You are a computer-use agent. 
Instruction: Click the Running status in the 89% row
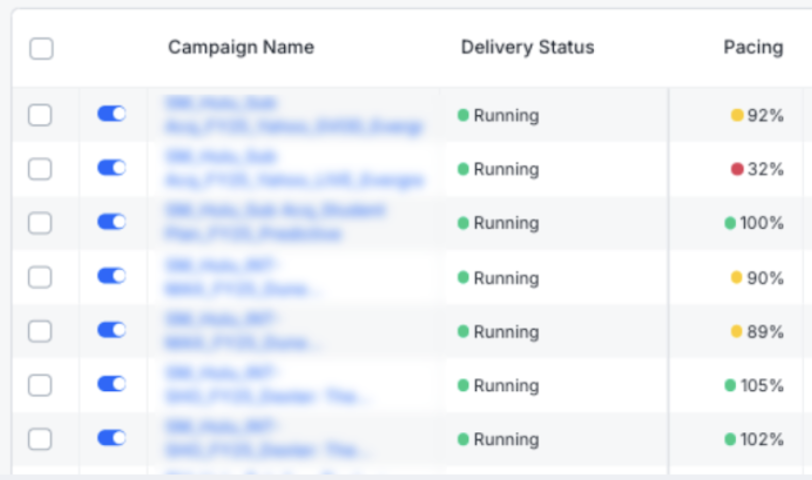click(x=498, y=331)
